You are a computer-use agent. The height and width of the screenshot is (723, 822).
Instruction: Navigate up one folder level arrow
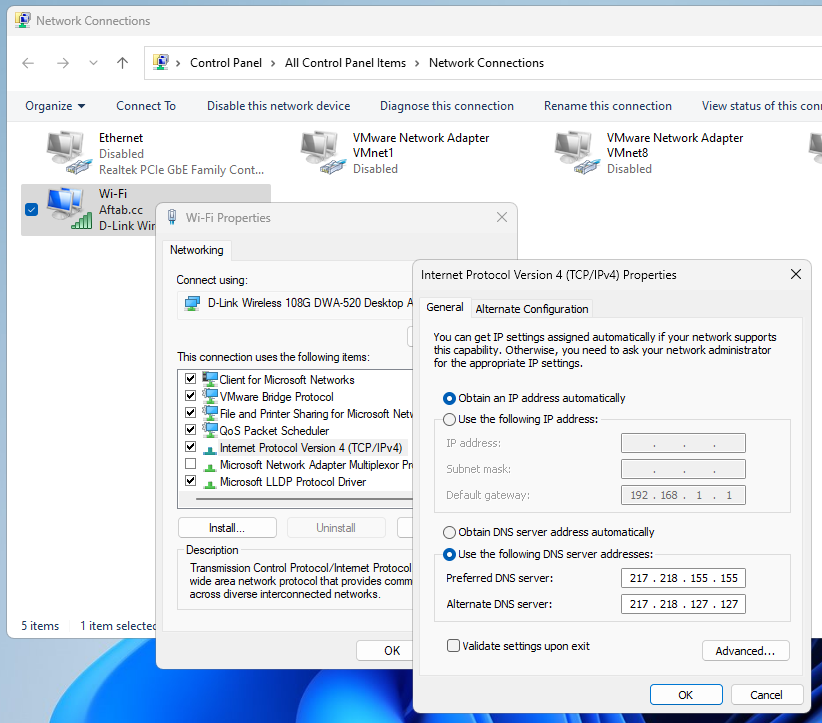pyautogui.click(x=122, y=63)
